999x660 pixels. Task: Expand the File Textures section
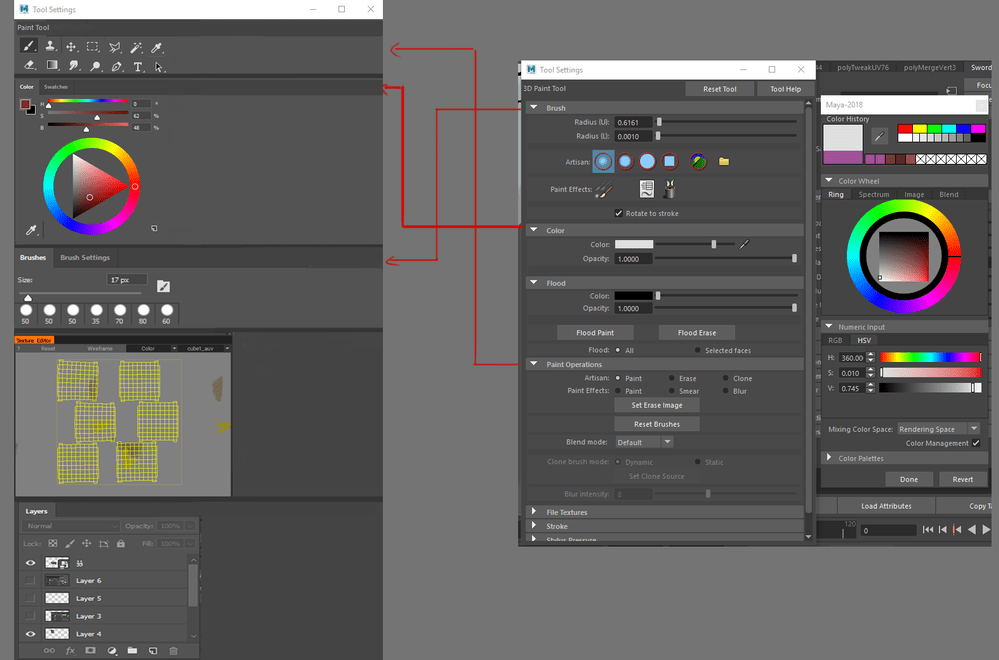click(x=534, y=512)
